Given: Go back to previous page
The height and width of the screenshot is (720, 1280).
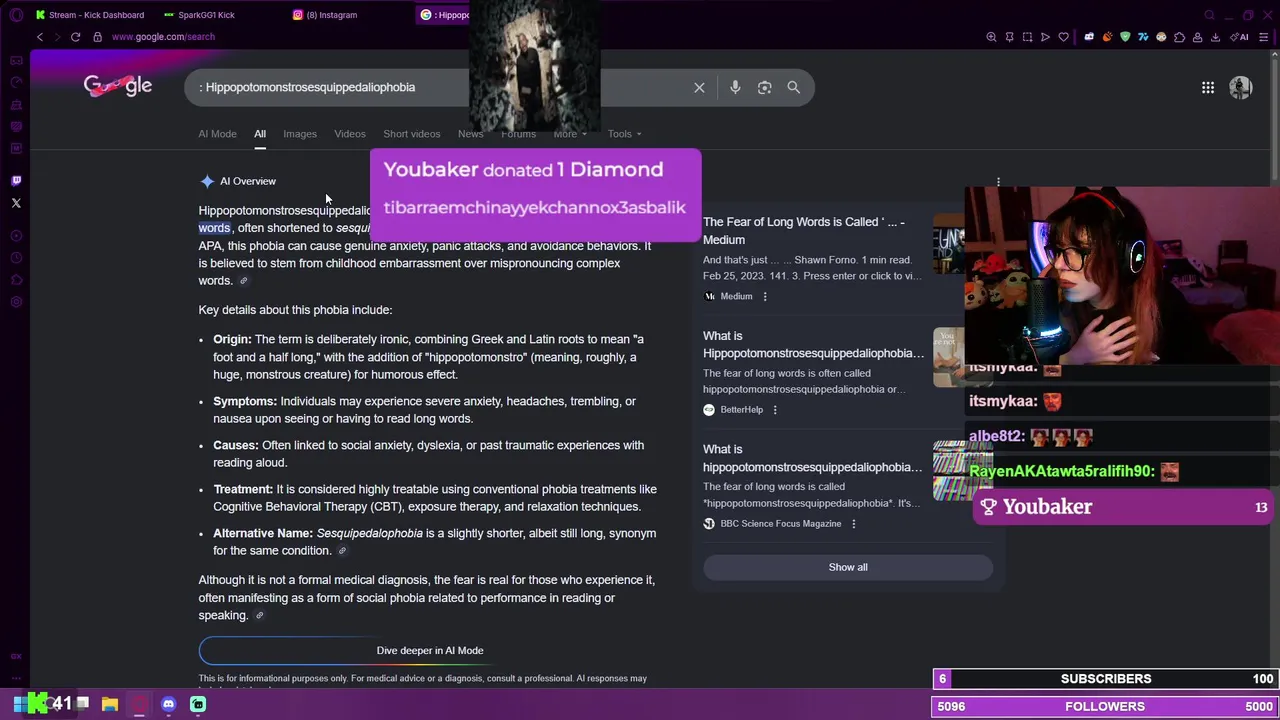Looking at the screenshot, I should click(x=40, y=37).
